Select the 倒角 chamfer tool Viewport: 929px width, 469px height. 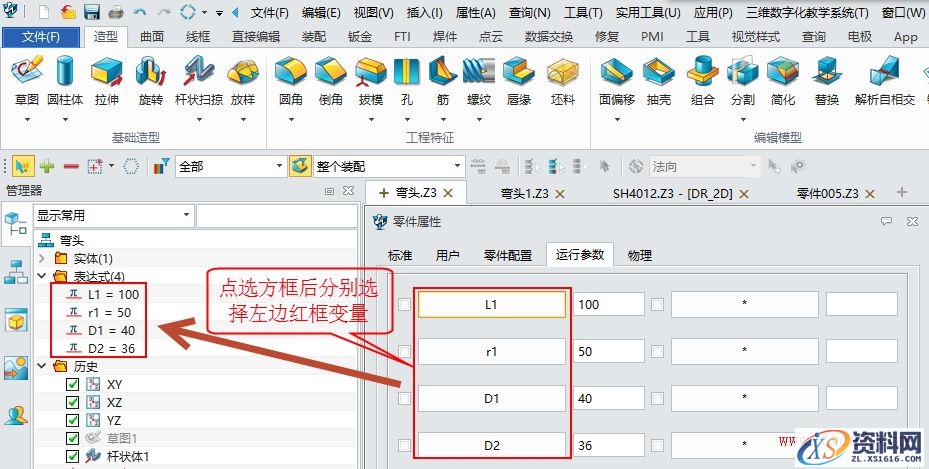pyautogui.click(x=331, y=81)
